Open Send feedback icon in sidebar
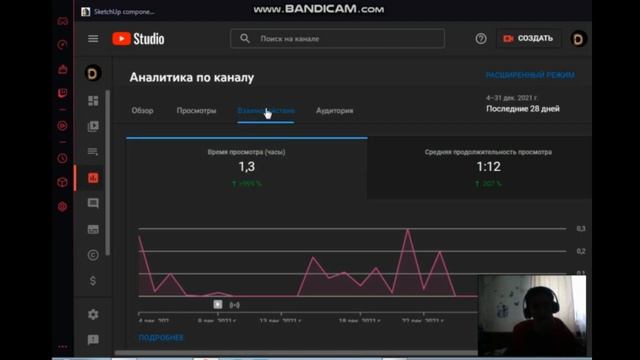The height and width of the screenshot is (360, 640). 93,340
